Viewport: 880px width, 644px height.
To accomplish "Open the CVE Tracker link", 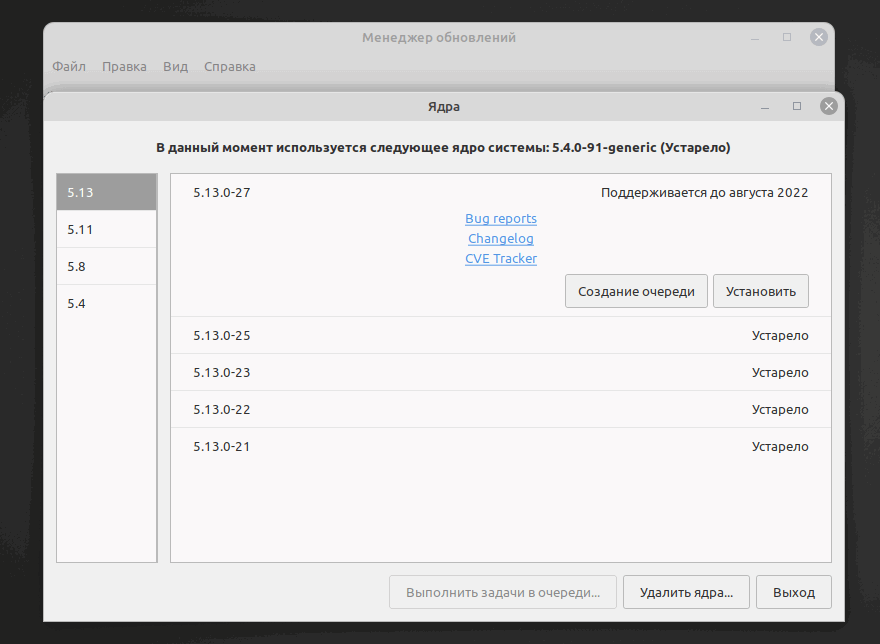I will 501,259.
